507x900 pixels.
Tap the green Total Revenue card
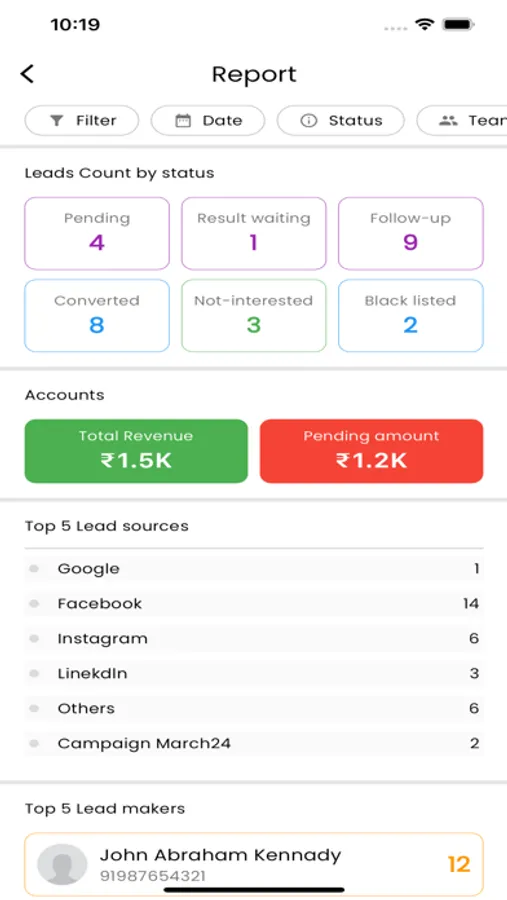click(x=136, y=451)
